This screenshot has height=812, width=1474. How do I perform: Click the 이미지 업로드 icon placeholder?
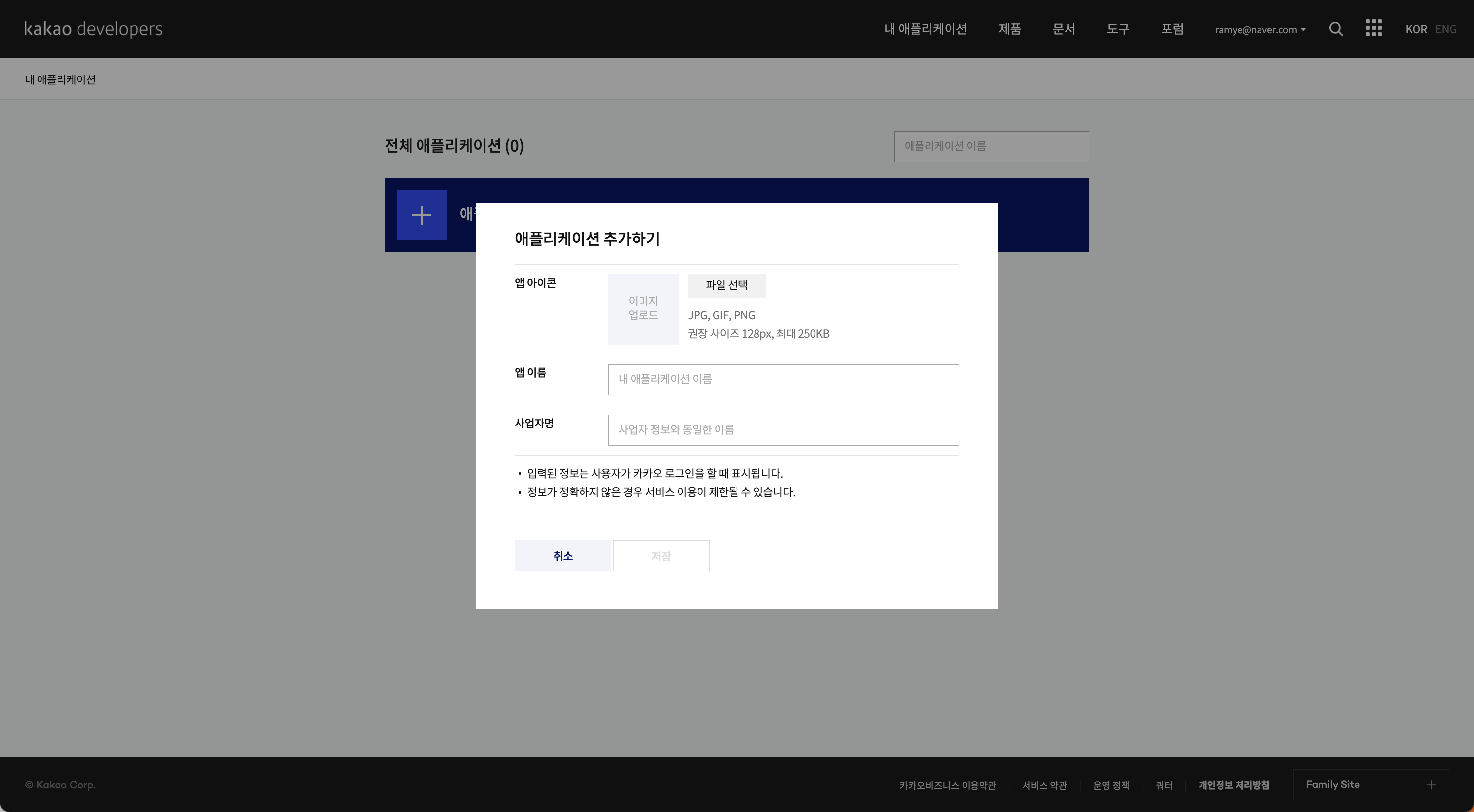[643, 309]
